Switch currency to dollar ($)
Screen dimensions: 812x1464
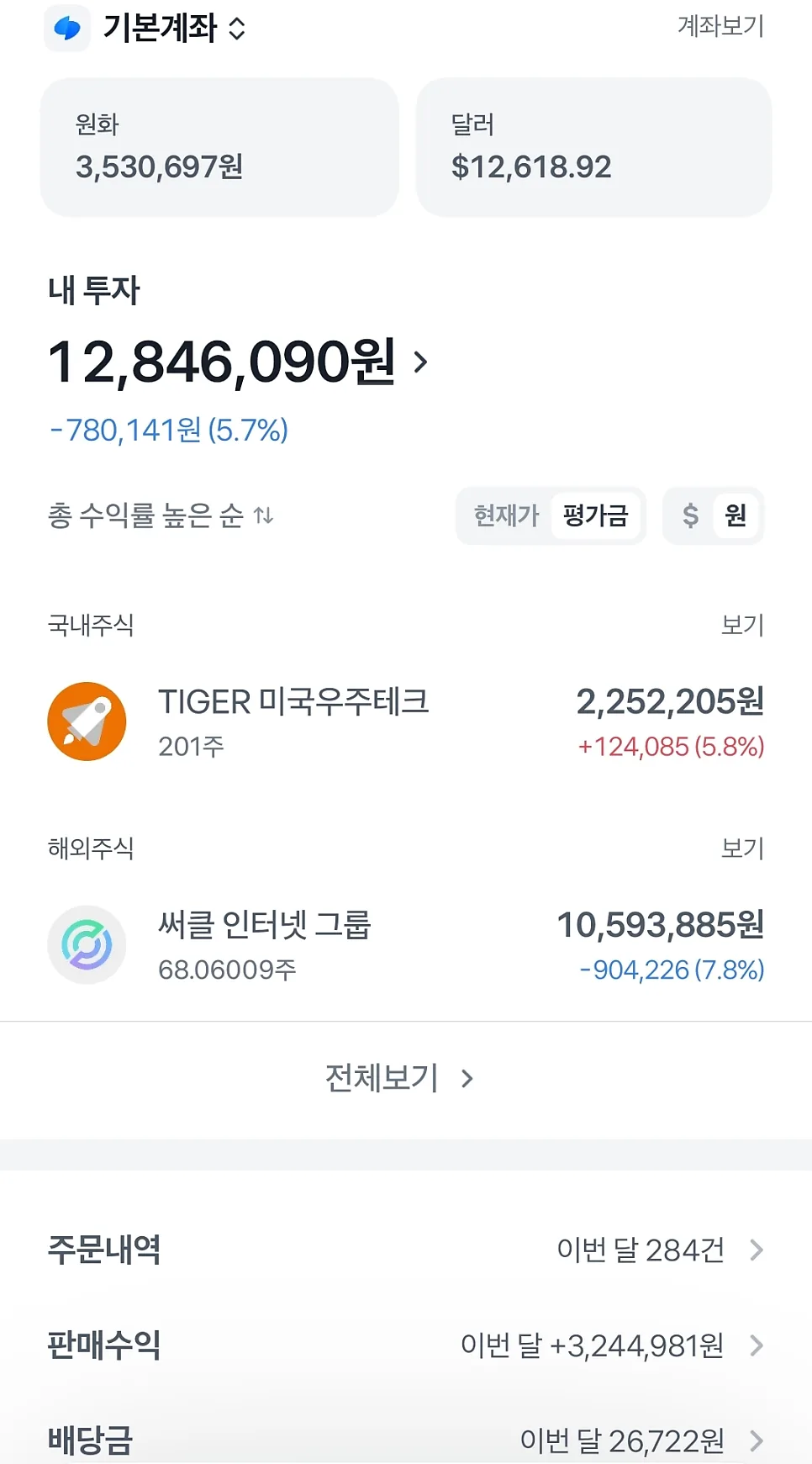(x=690, y=515)
